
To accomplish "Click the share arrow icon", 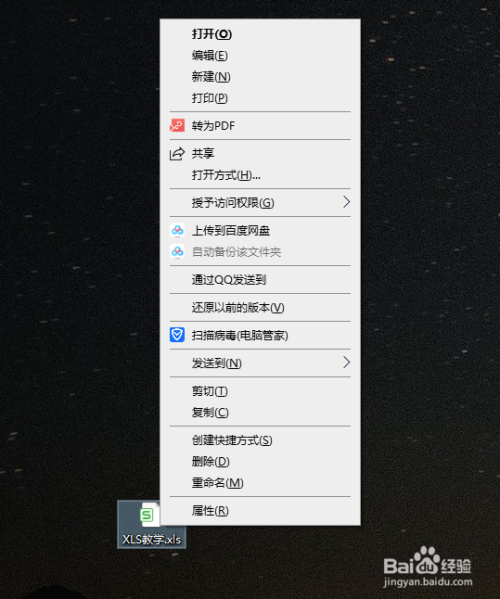I will 177,153.
